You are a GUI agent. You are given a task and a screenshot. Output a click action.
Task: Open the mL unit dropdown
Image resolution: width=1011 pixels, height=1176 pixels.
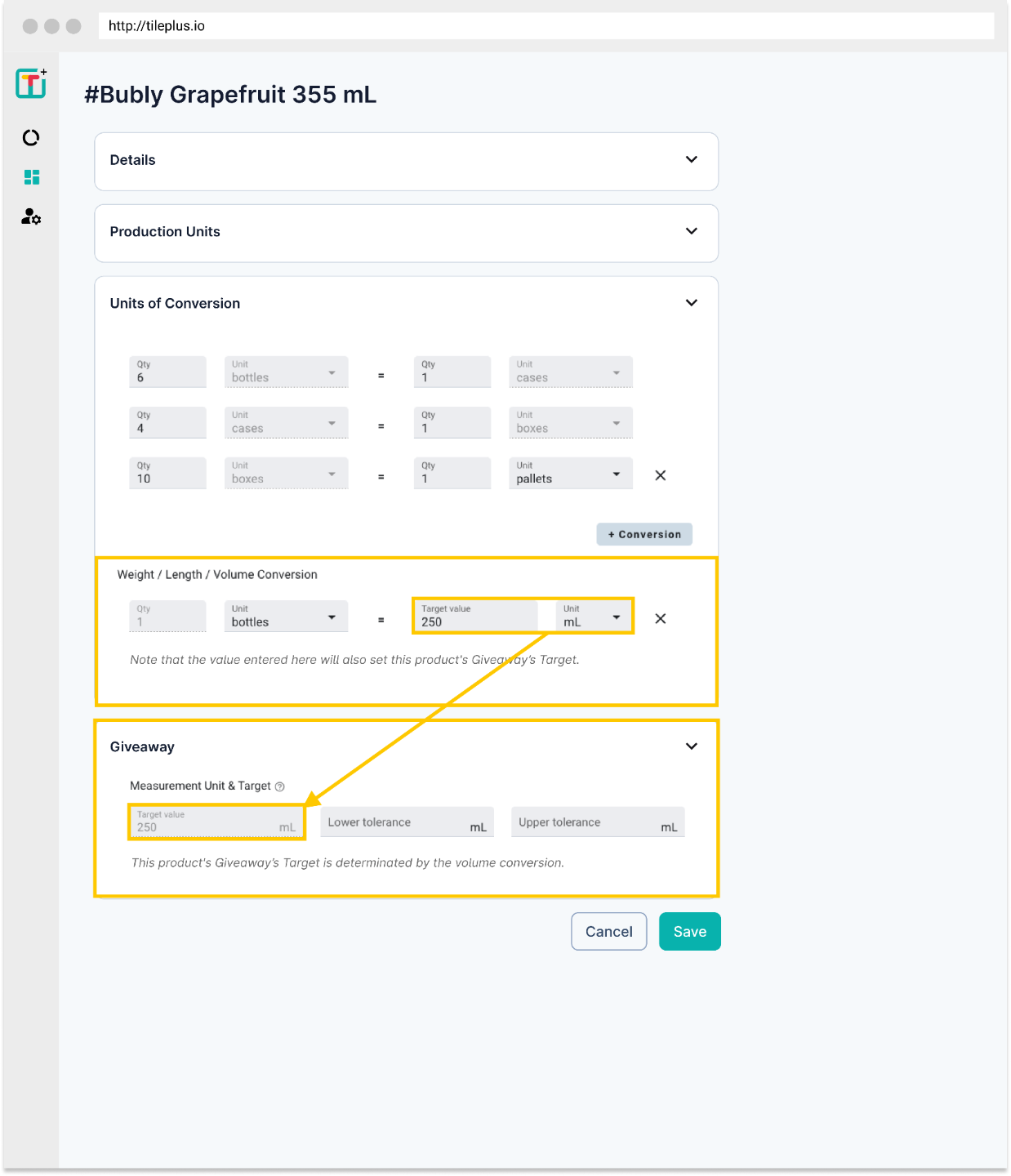[x=594, y=616]
